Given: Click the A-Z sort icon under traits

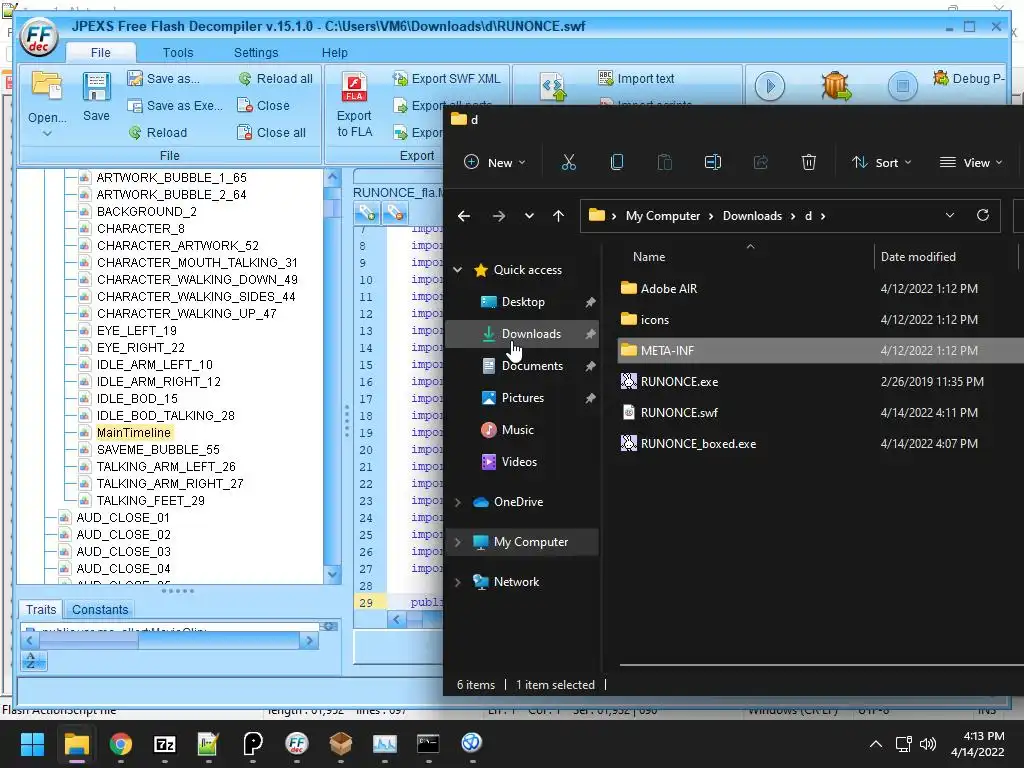Looking at the screenshot, I should 31,661.
